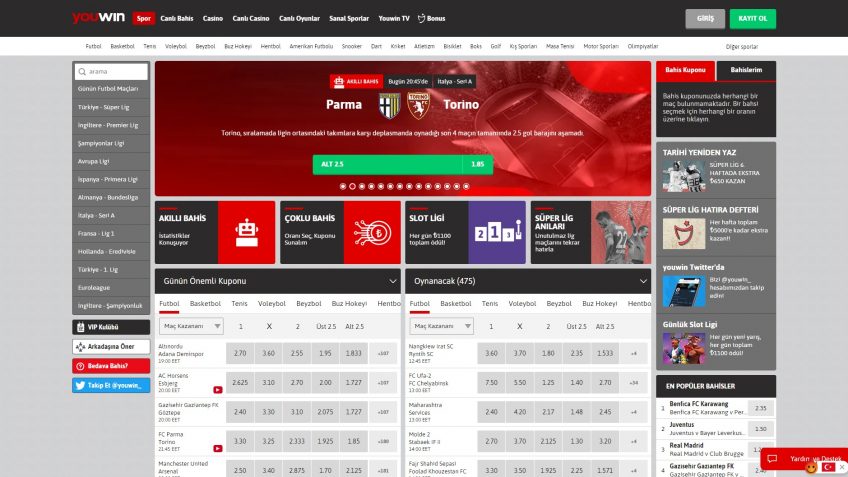Screen dimensions: 848x477
Task: Click the live stream icon for FC Parma match
Action: click(217, 448)
